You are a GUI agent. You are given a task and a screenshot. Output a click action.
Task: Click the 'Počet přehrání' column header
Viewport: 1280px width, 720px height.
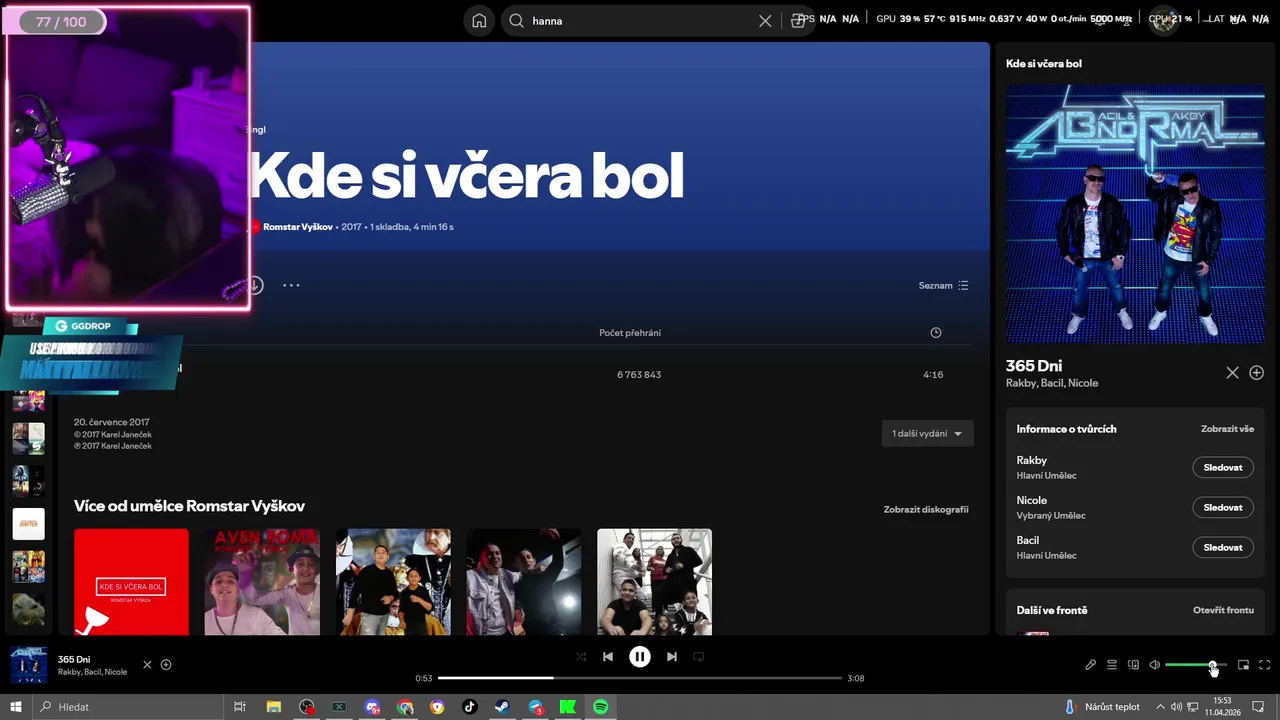point(630,333)
